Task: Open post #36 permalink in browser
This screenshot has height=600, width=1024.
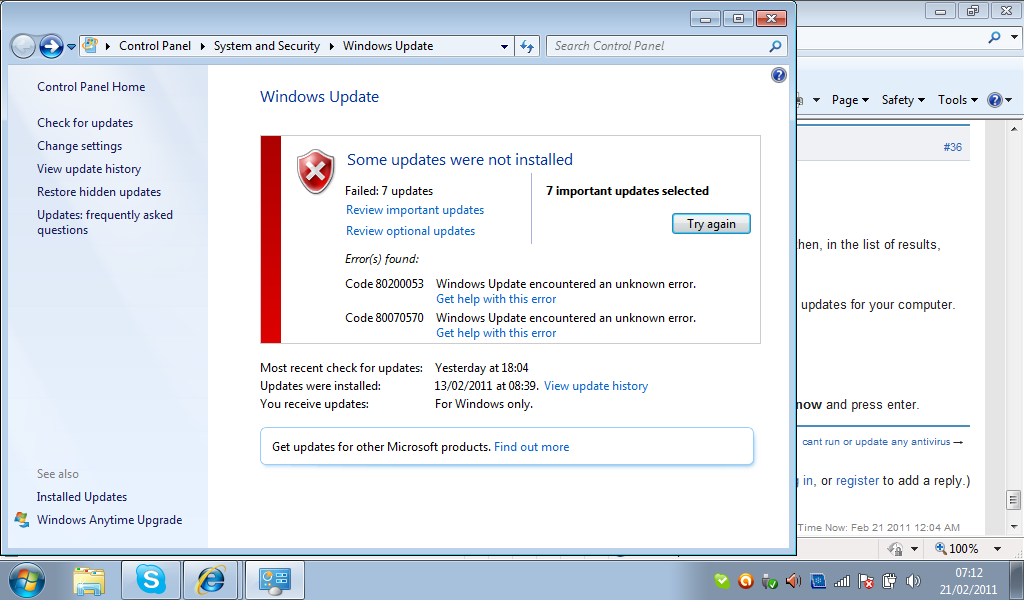Action: click(x=952, y=147)
